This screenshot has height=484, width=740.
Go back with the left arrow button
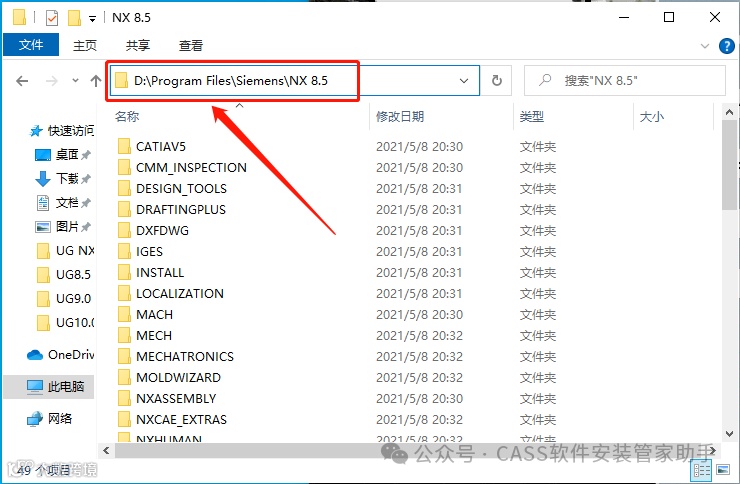[x=22, y=81]
